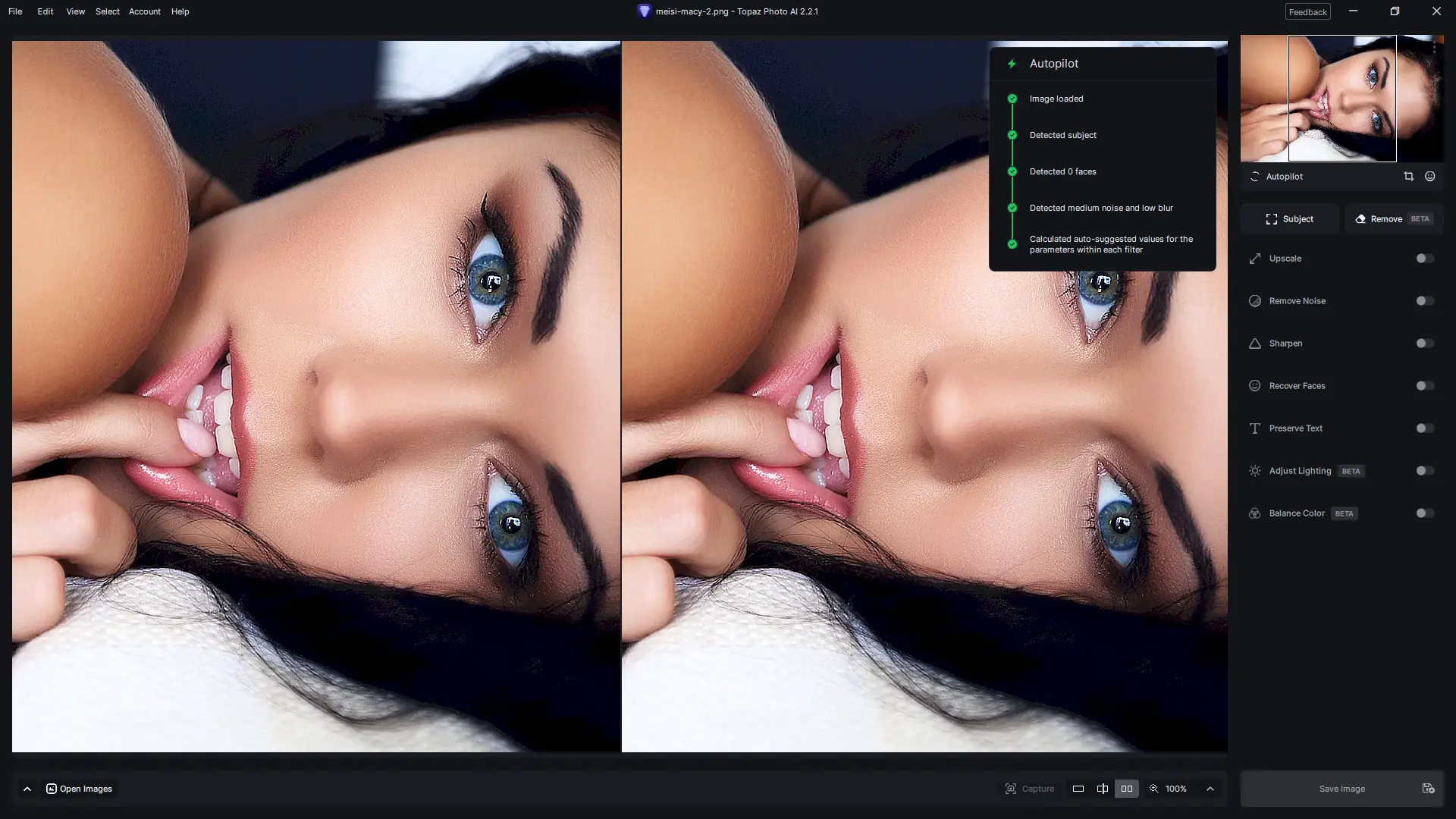Screen dimensions: 1456x819
Task: Open face selection smiley icon
Action: [1429, 176]
